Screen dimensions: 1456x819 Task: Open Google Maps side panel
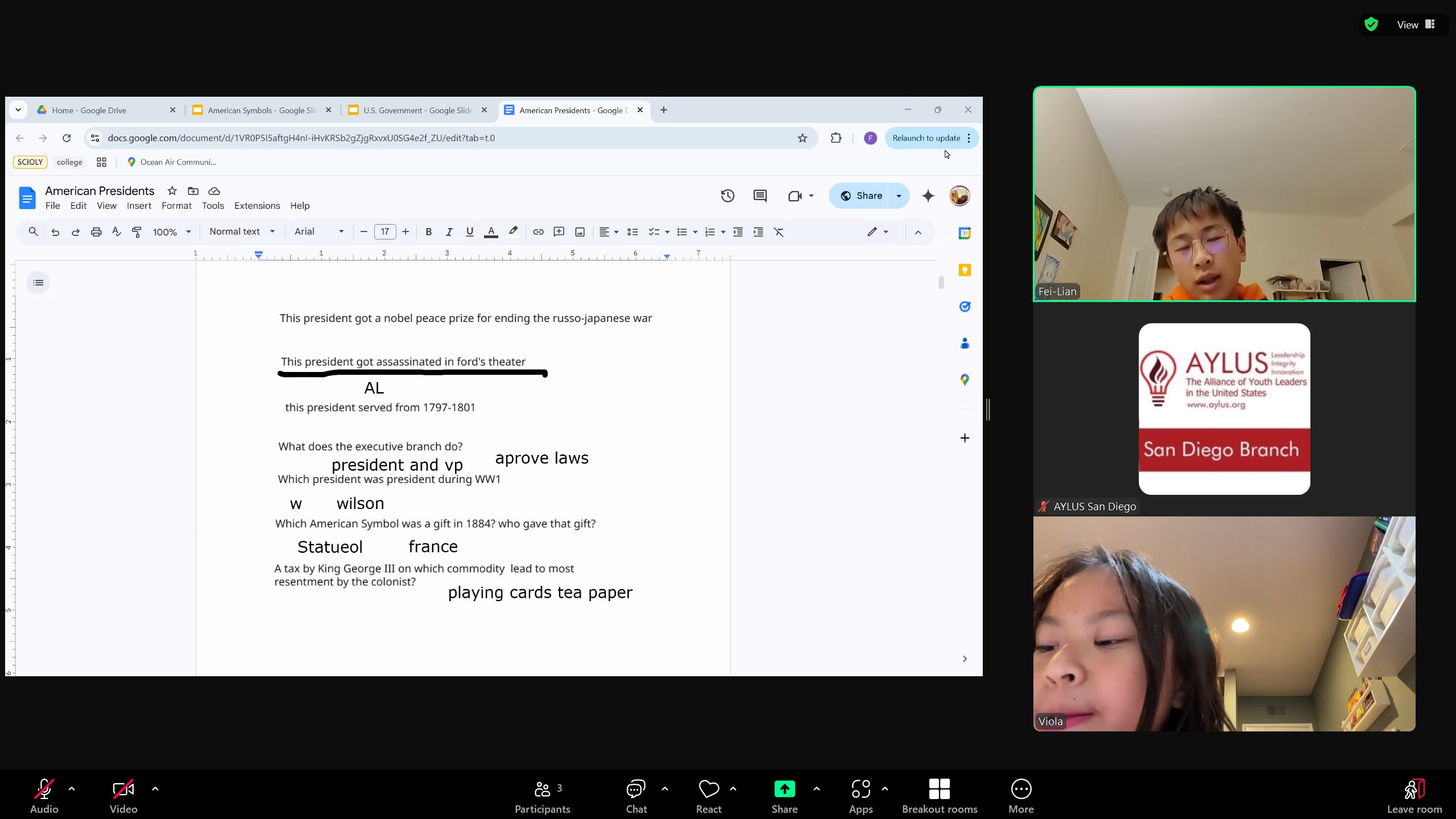[965, 380]
